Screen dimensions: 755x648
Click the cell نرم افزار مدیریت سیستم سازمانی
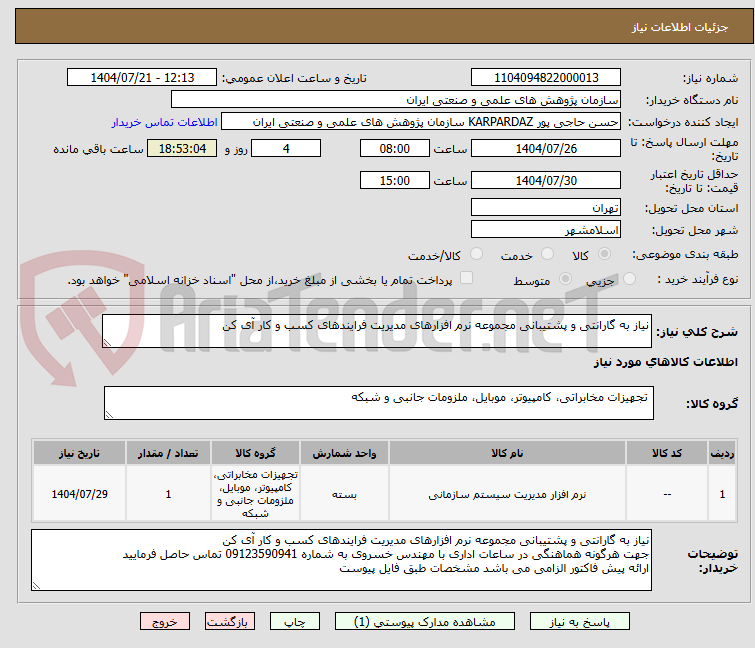(x=507, y=494)
